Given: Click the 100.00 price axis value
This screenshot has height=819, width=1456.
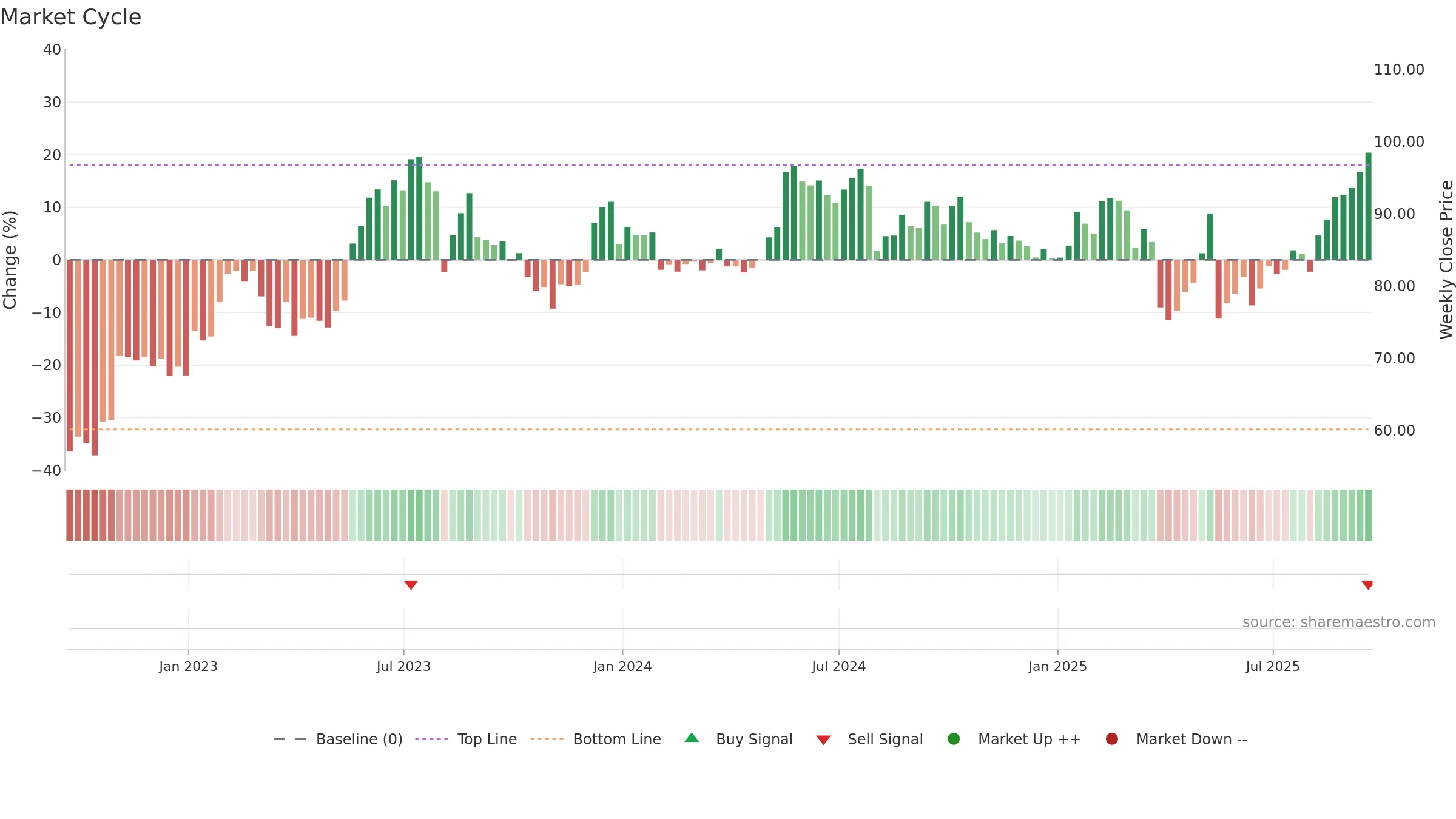Looking at the screenshot, I should pyautogui.click(x=1399, y=142).
